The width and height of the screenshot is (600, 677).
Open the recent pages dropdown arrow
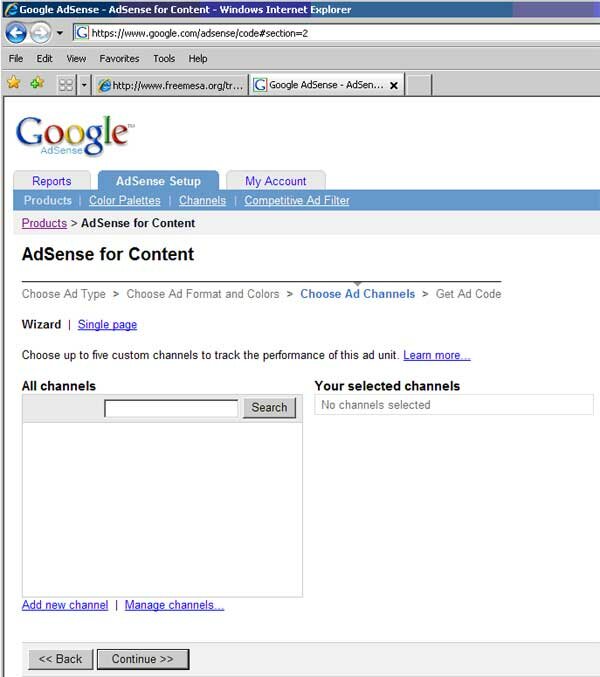pyautogui.click(x=60, y=33)
